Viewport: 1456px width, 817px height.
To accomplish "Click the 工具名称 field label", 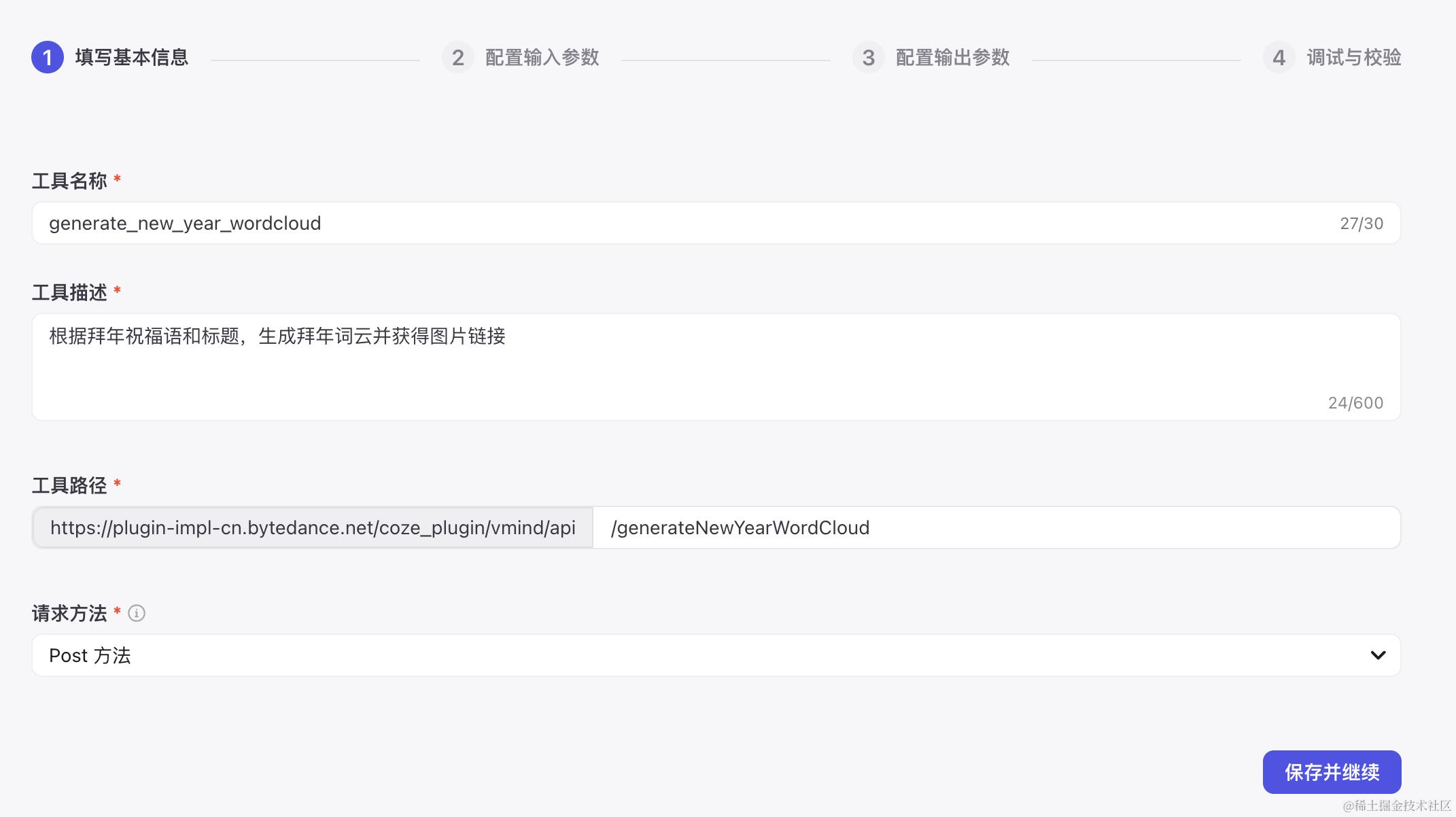I will [x=69, y=181].
